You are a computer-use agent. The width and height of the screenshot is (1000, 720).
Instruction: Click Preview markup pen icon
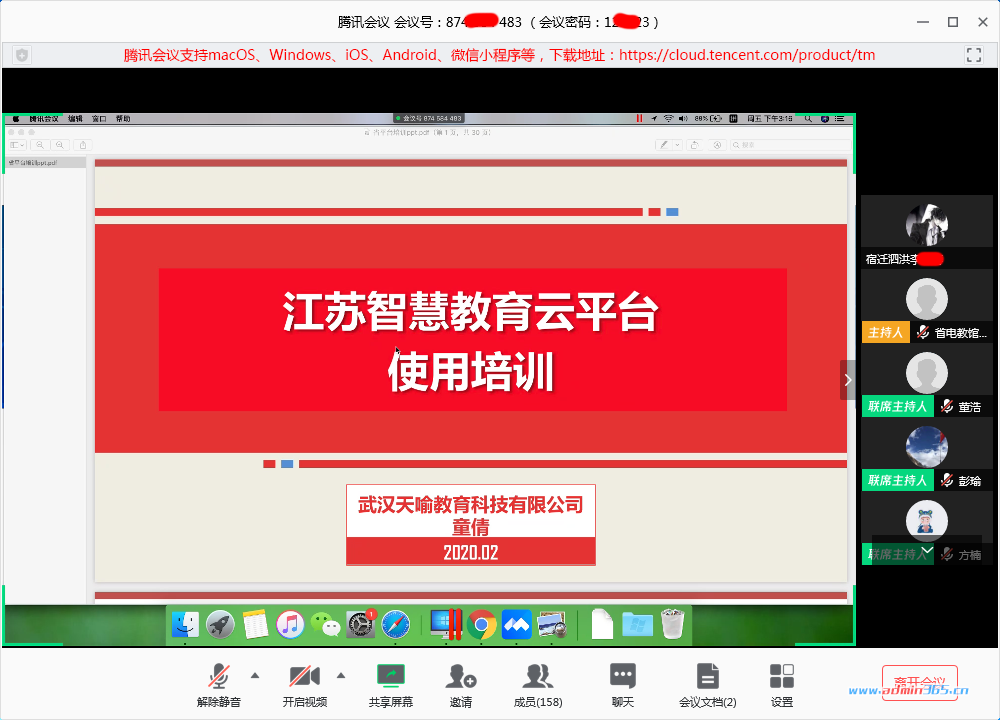point(663,145)
